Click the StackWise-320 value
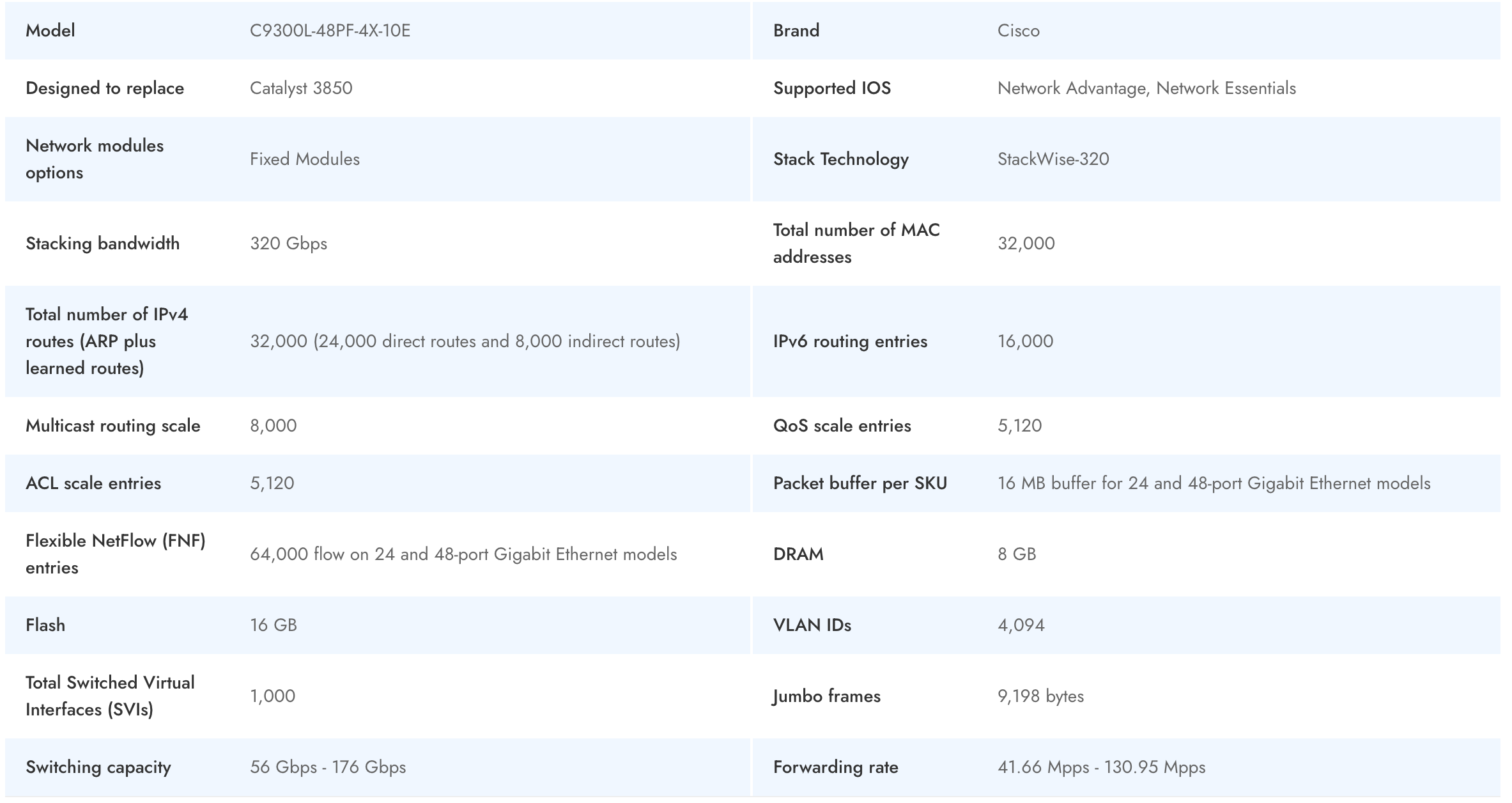Screen dimensions: 1512x803 [x=1053, y=159]
